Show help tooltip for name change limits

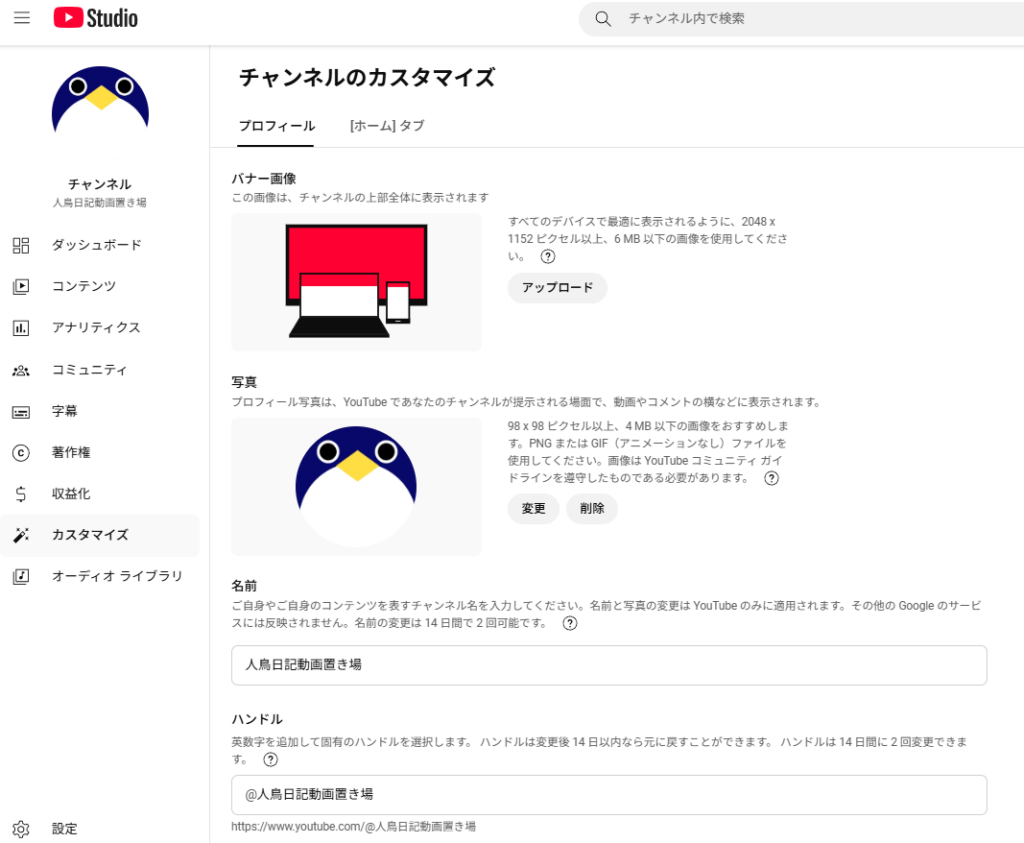(570, 624)
